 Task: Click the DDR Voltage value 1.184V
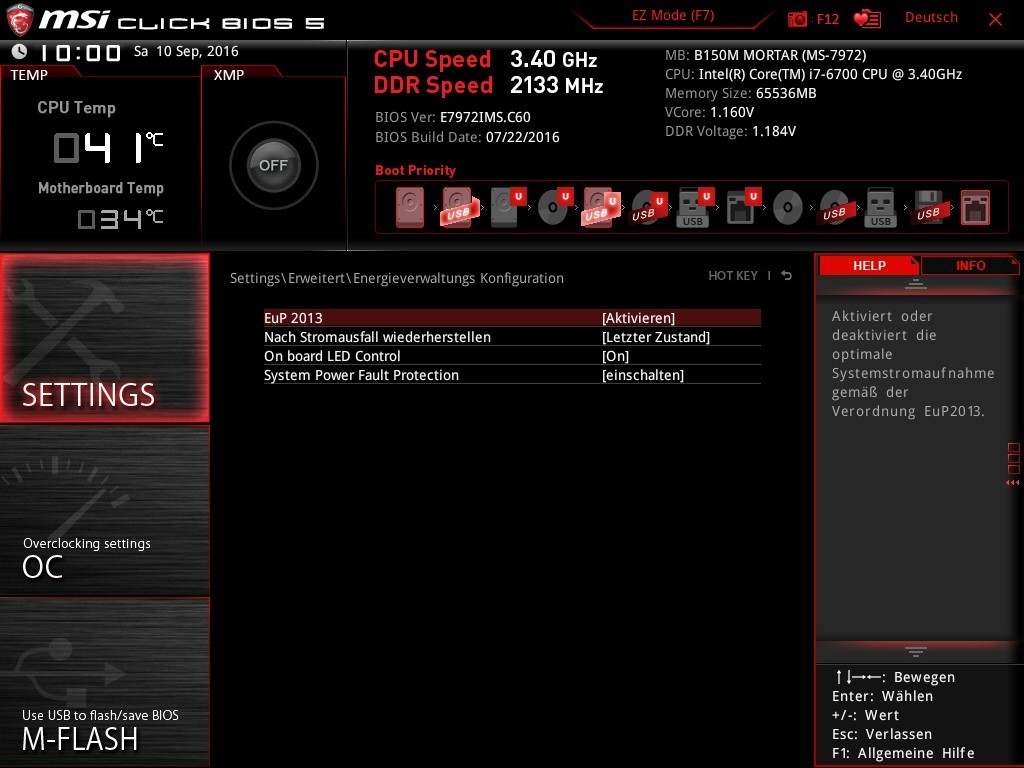point(774,131)
